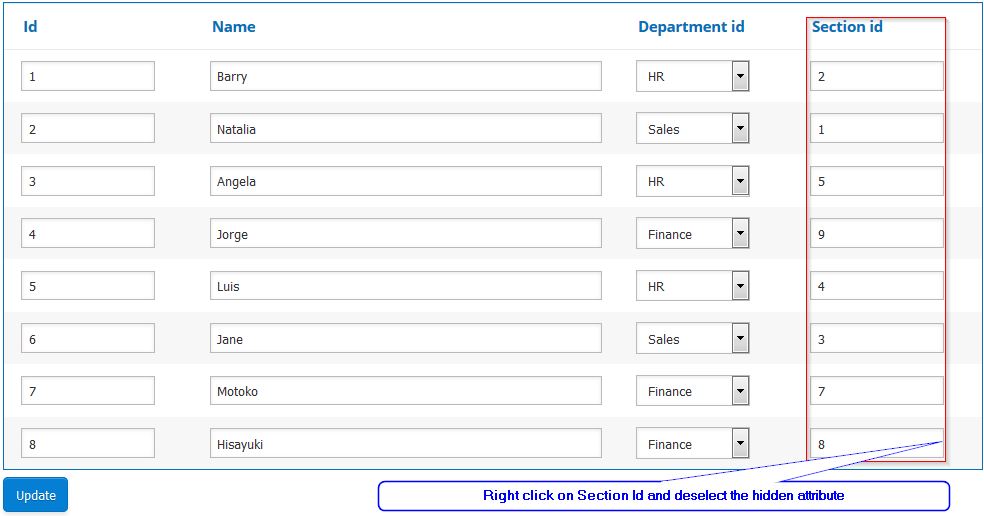Open the department dropdown for Luis

(740, 286)
